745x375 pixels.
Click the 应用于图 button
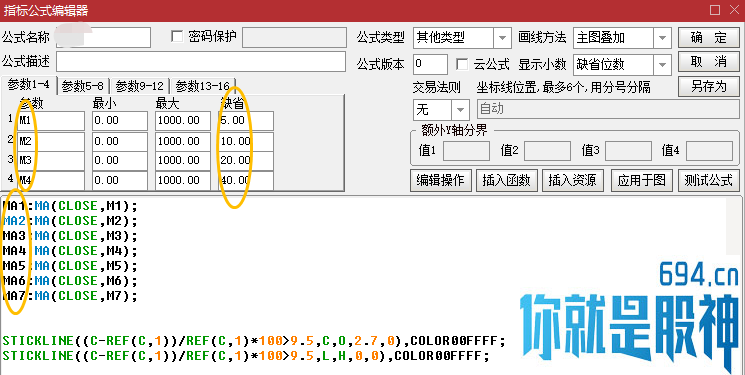[x=641, y=180]
